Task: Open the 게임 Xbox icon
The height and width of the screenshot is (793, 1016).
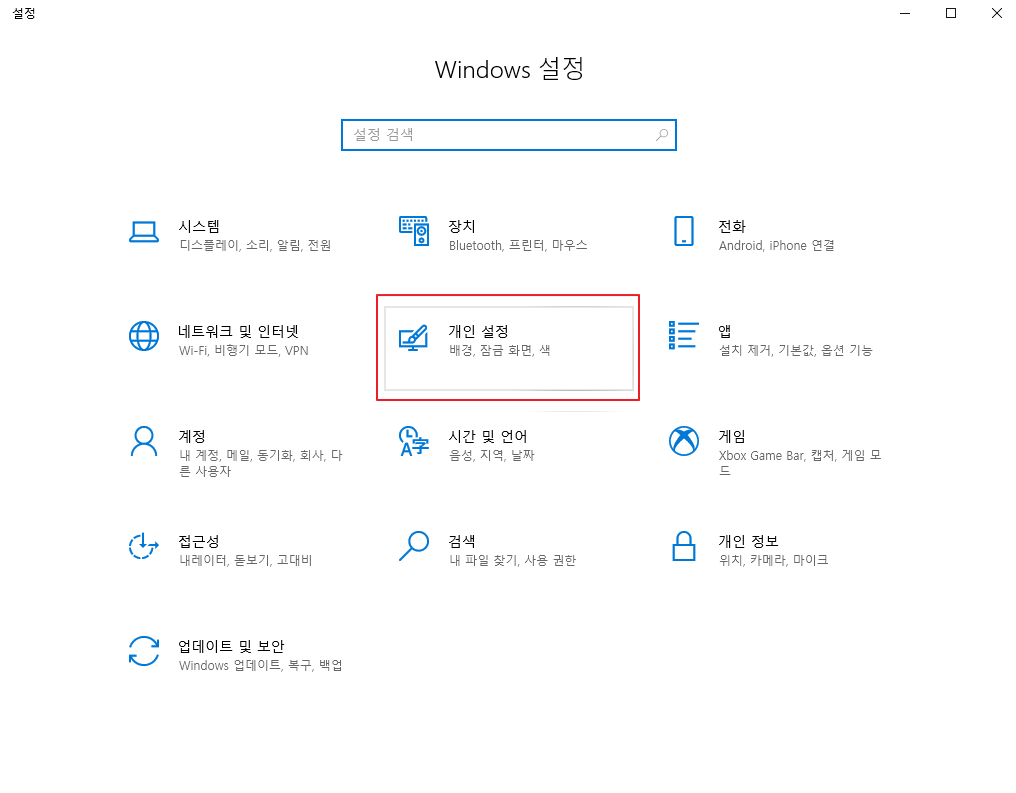Action: [x=684, y=441]
